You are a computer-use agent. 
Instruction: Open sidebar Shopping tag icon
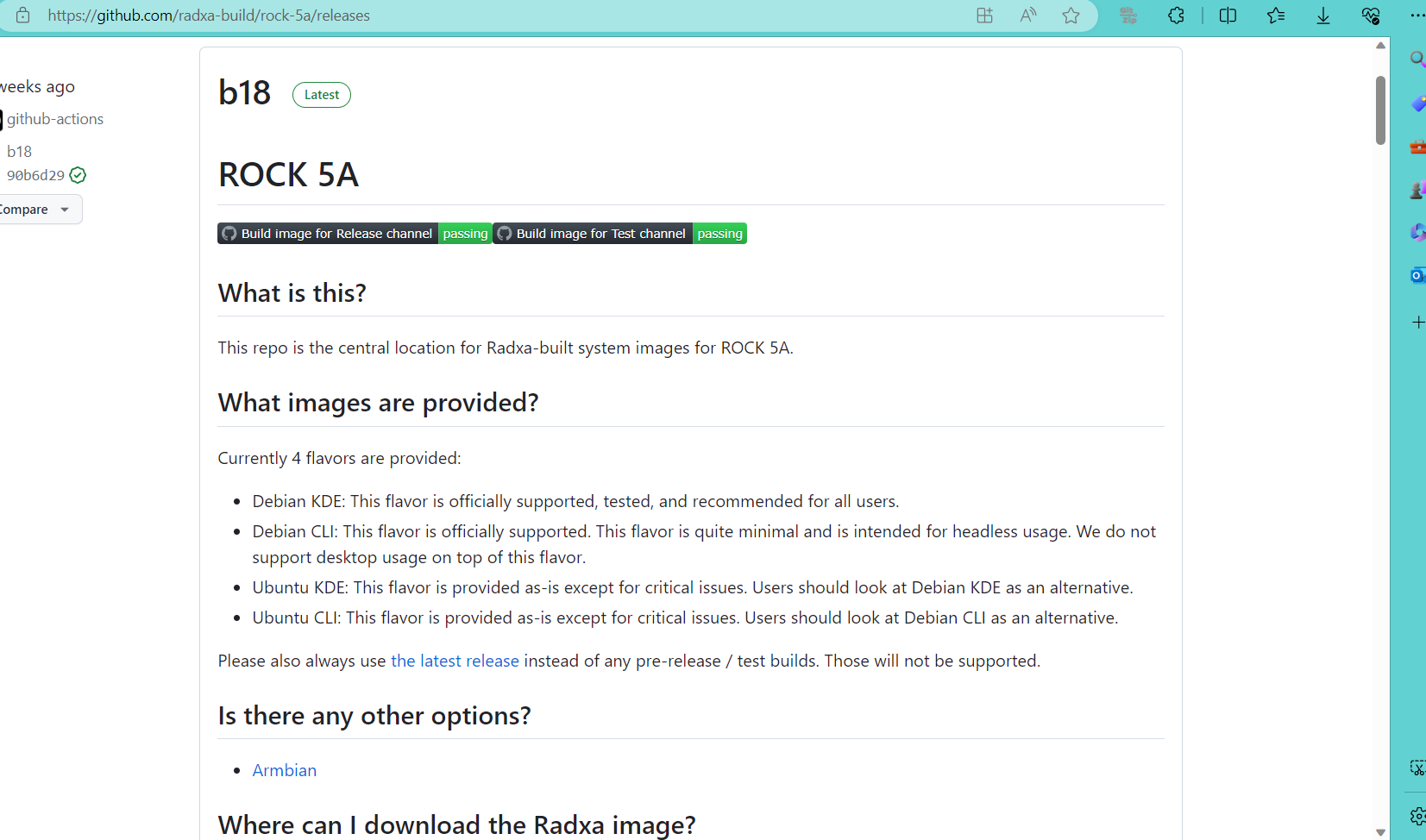click(1417, 103)
